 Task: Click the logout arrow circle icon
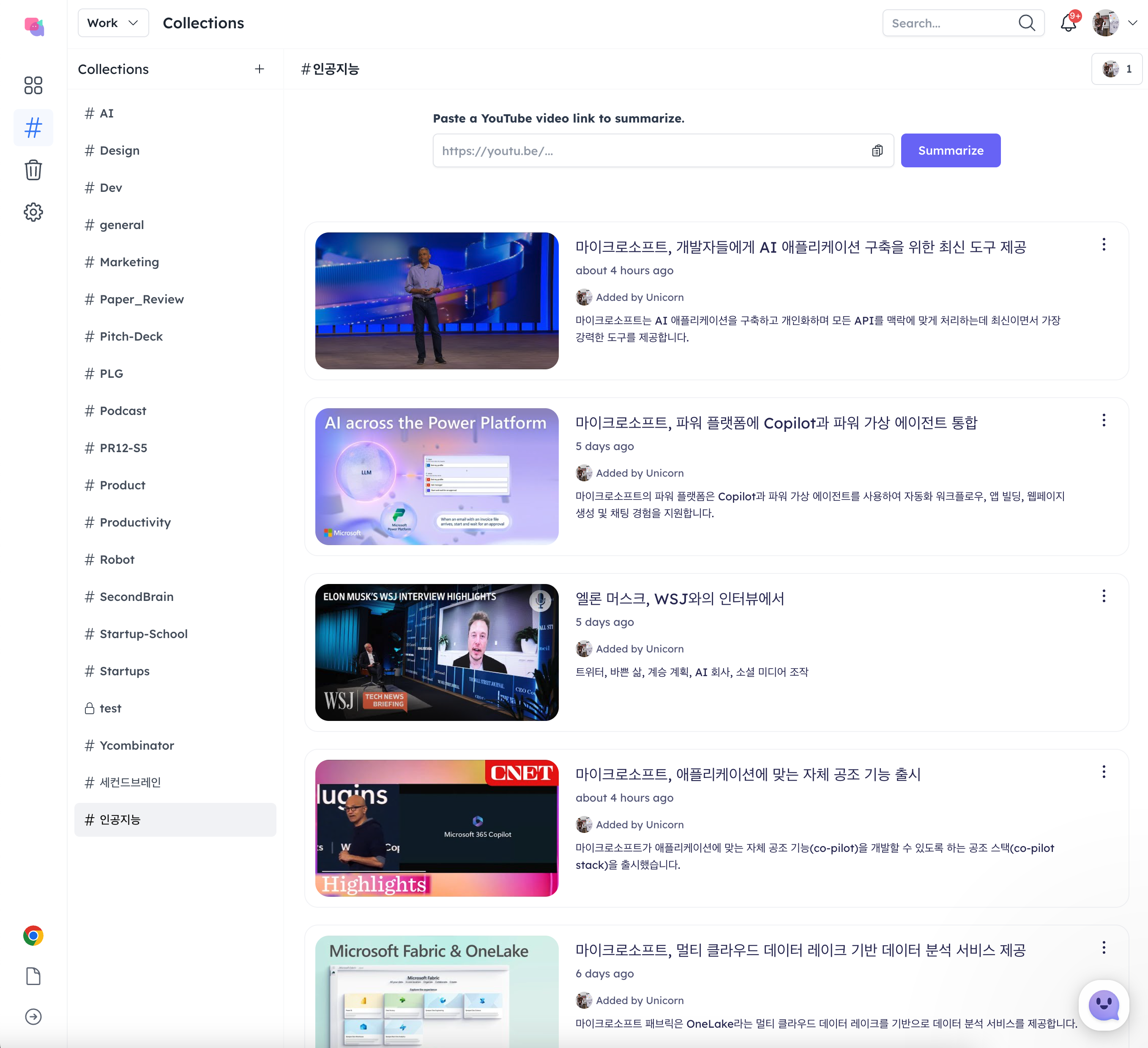pos(33,1017)
